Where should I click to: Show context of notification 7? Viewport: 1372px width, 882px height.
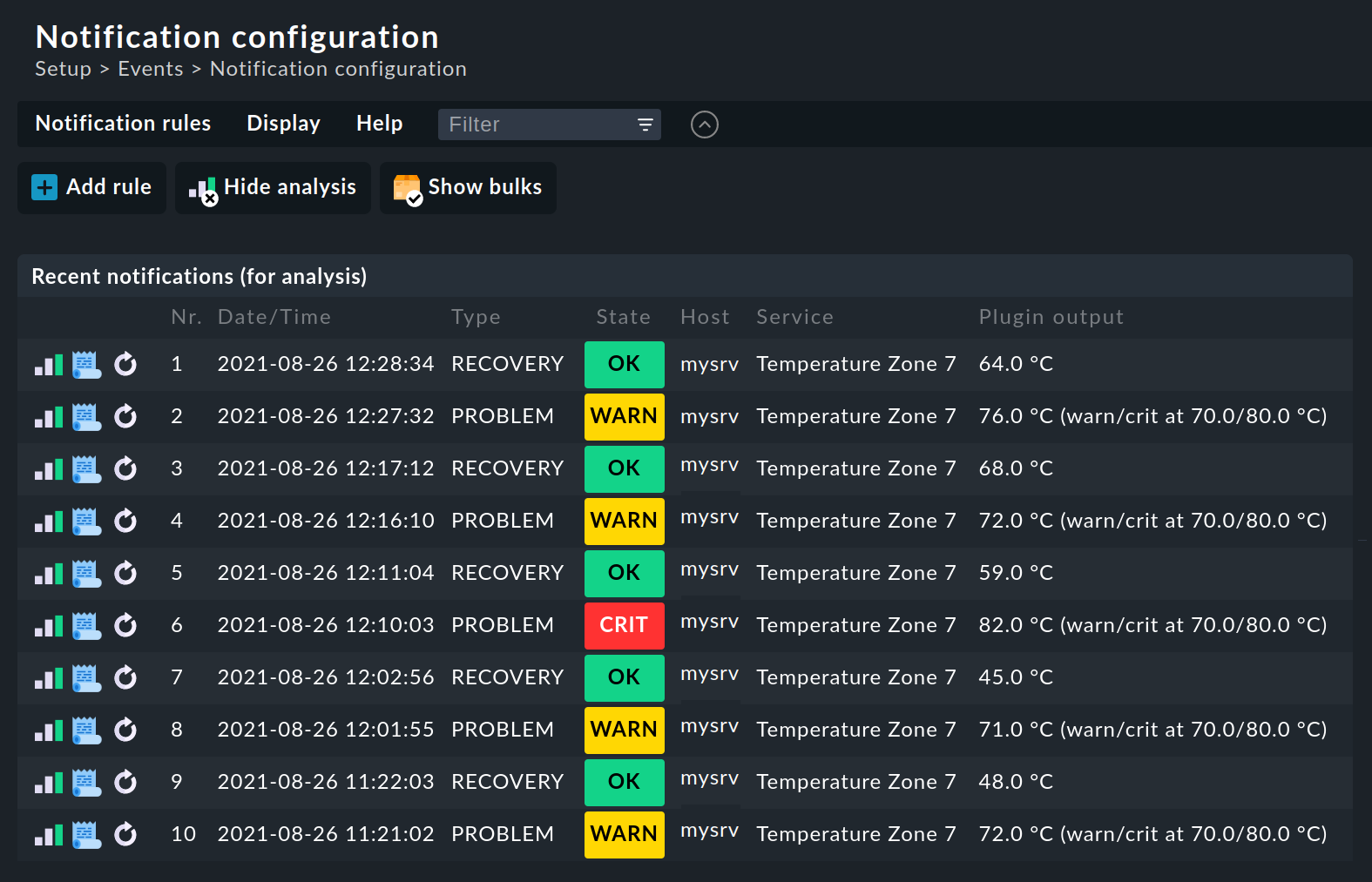pyautogui.click(x=86, y=678)
